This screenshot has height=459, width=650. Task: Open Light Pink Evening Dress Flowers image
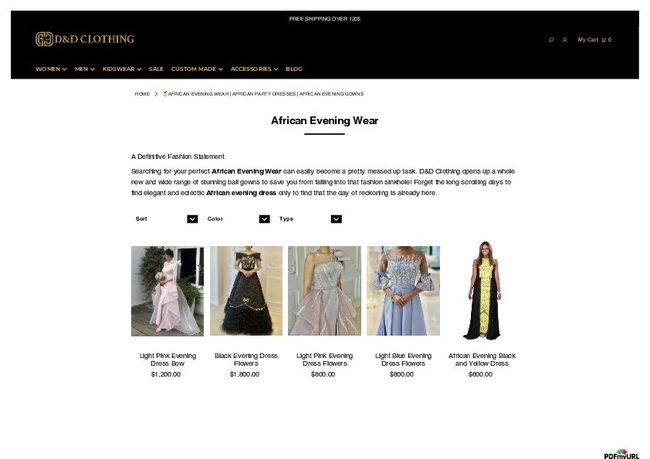[325, 291]
